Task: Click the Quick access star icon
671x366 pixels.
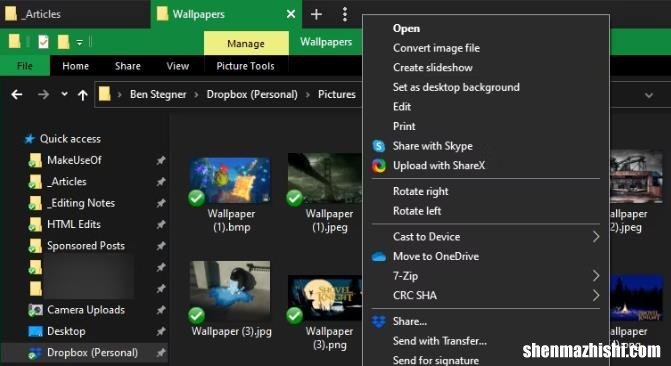Action: [30, 139]
